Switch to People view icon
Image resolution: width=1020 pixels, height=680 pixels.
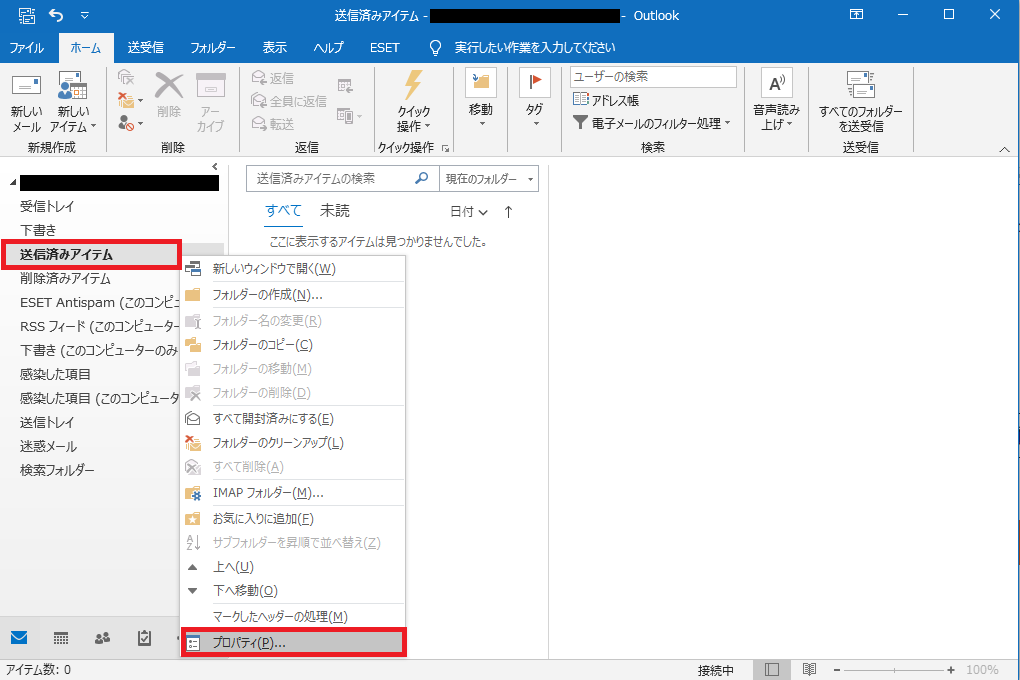102,638
